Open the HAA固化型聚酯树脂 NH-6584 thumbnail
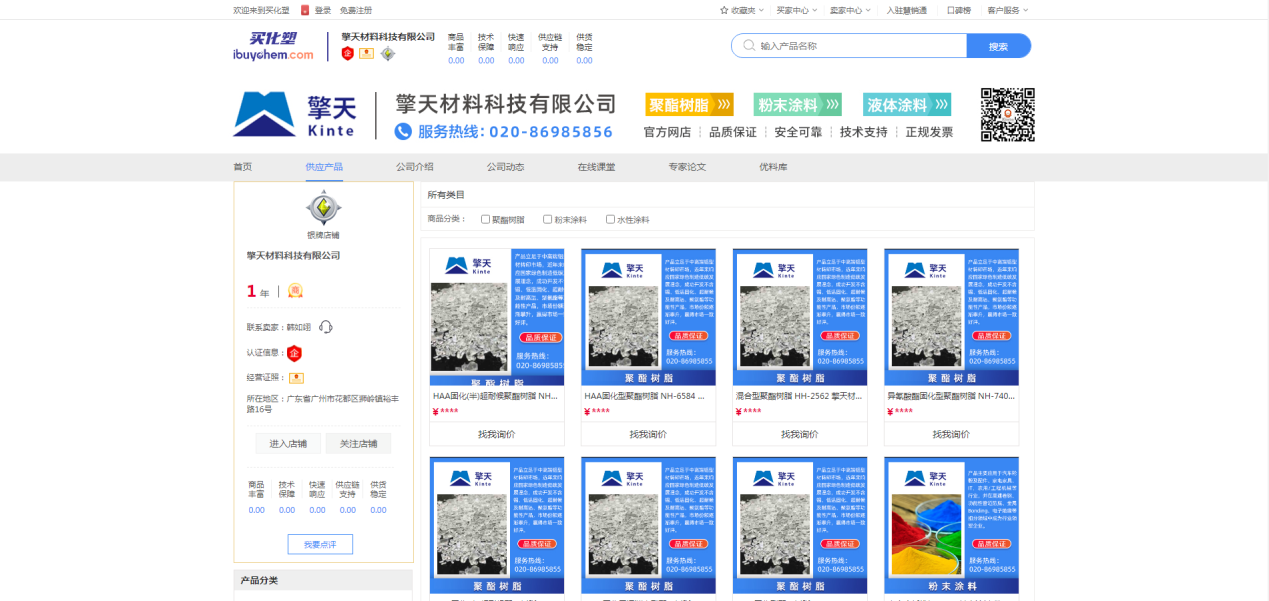This screenshot has width=1269, height=601. click(x=648, y=317)
